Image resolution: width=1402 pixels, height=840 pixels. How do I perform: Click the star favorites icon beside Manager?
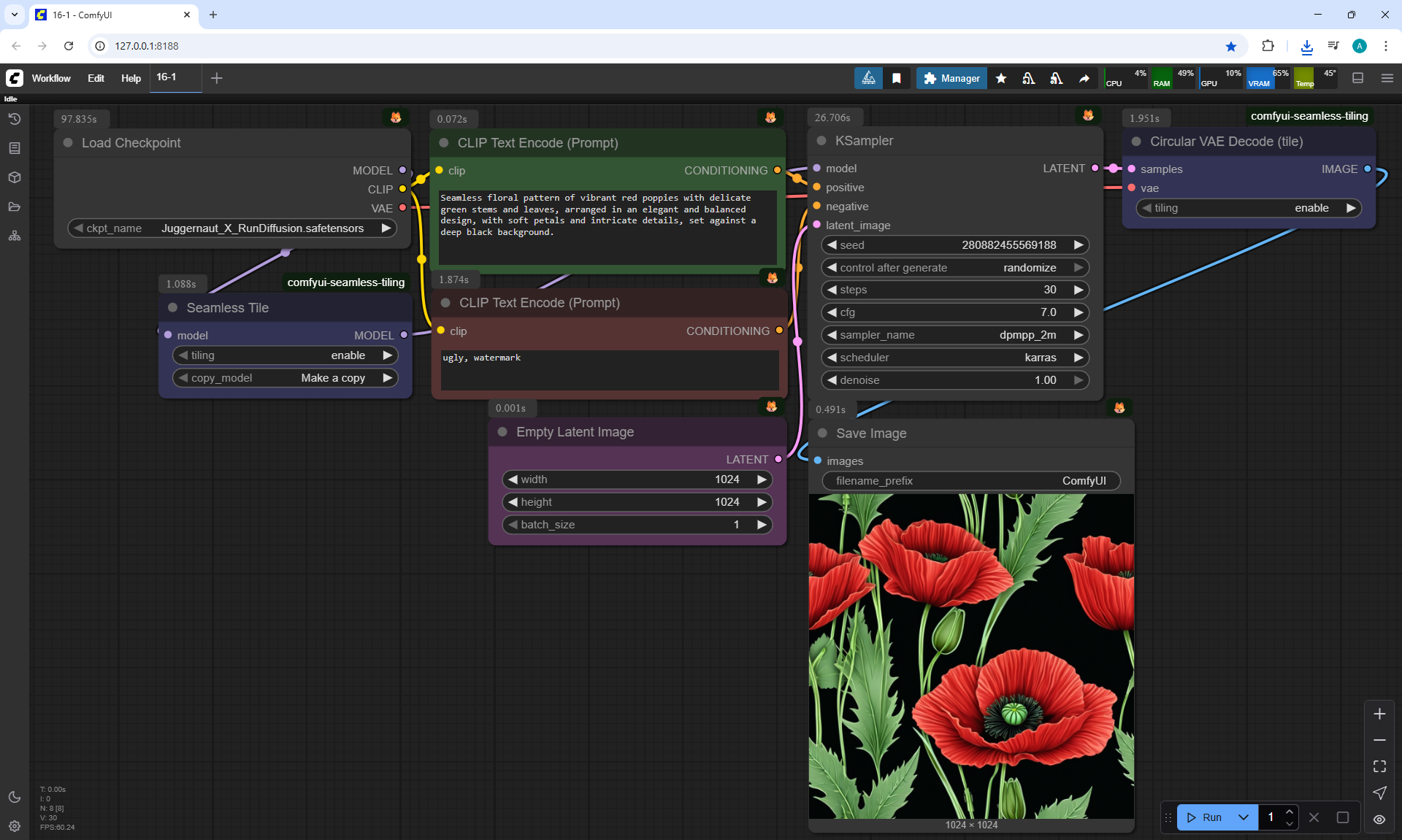1001,78
